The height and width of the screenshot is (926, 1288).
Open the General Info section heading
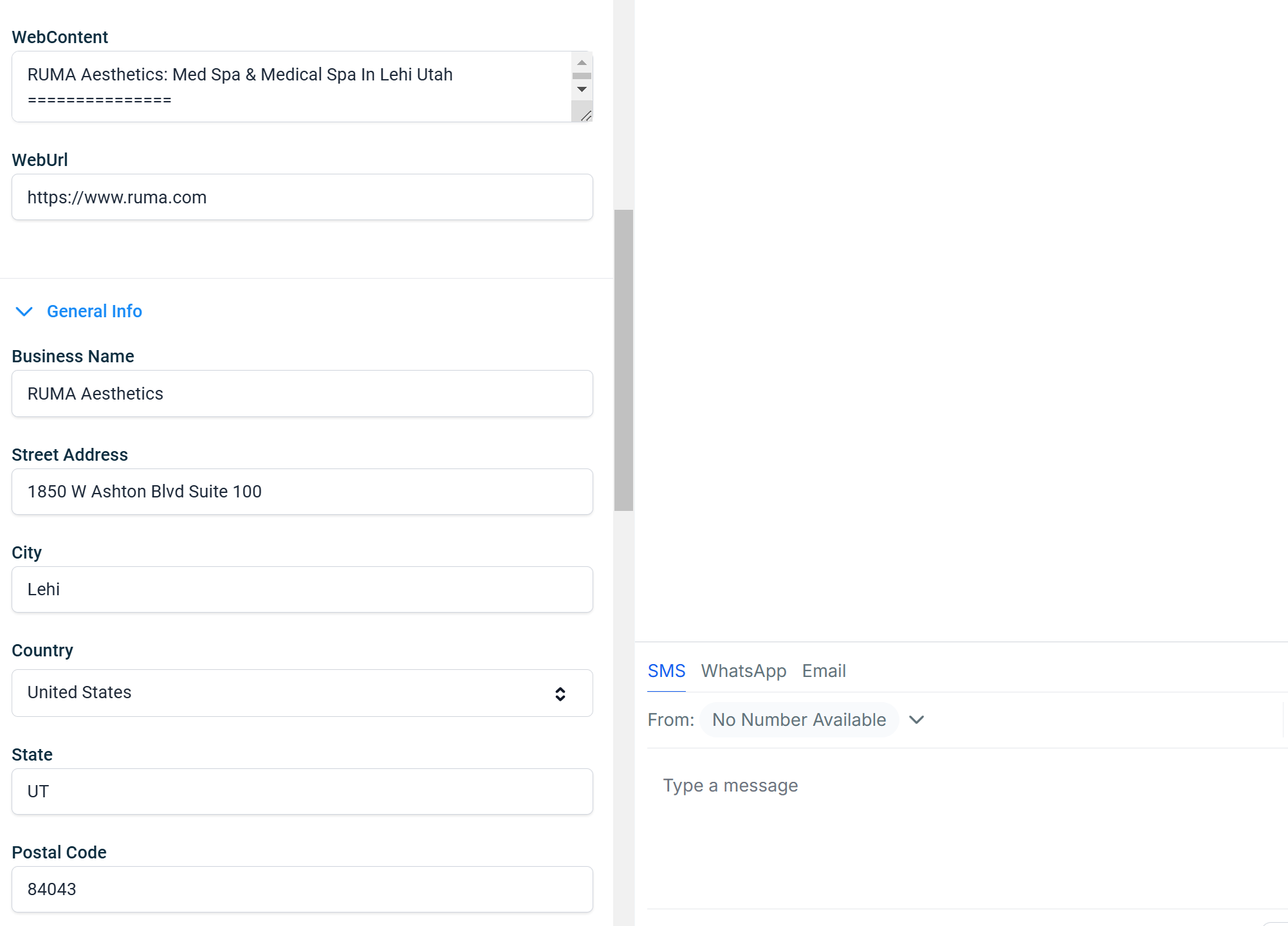[x=95, y=311]
